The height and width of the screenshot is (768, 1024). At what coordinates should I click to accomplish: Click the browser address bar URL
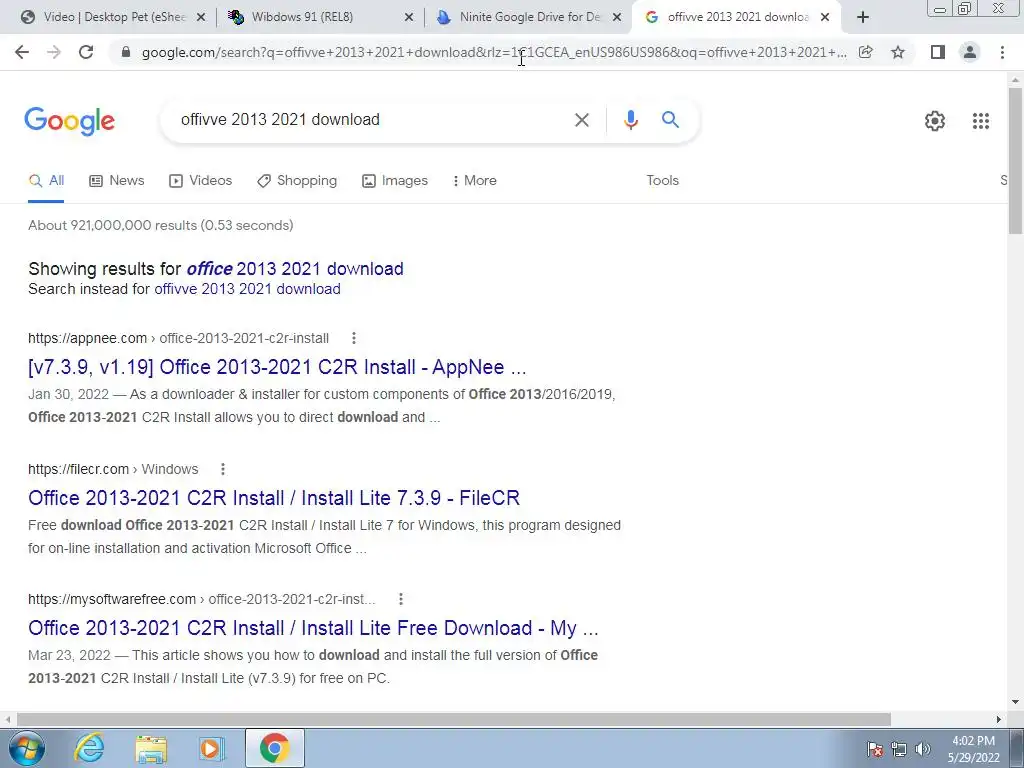[x=494, y=52]
